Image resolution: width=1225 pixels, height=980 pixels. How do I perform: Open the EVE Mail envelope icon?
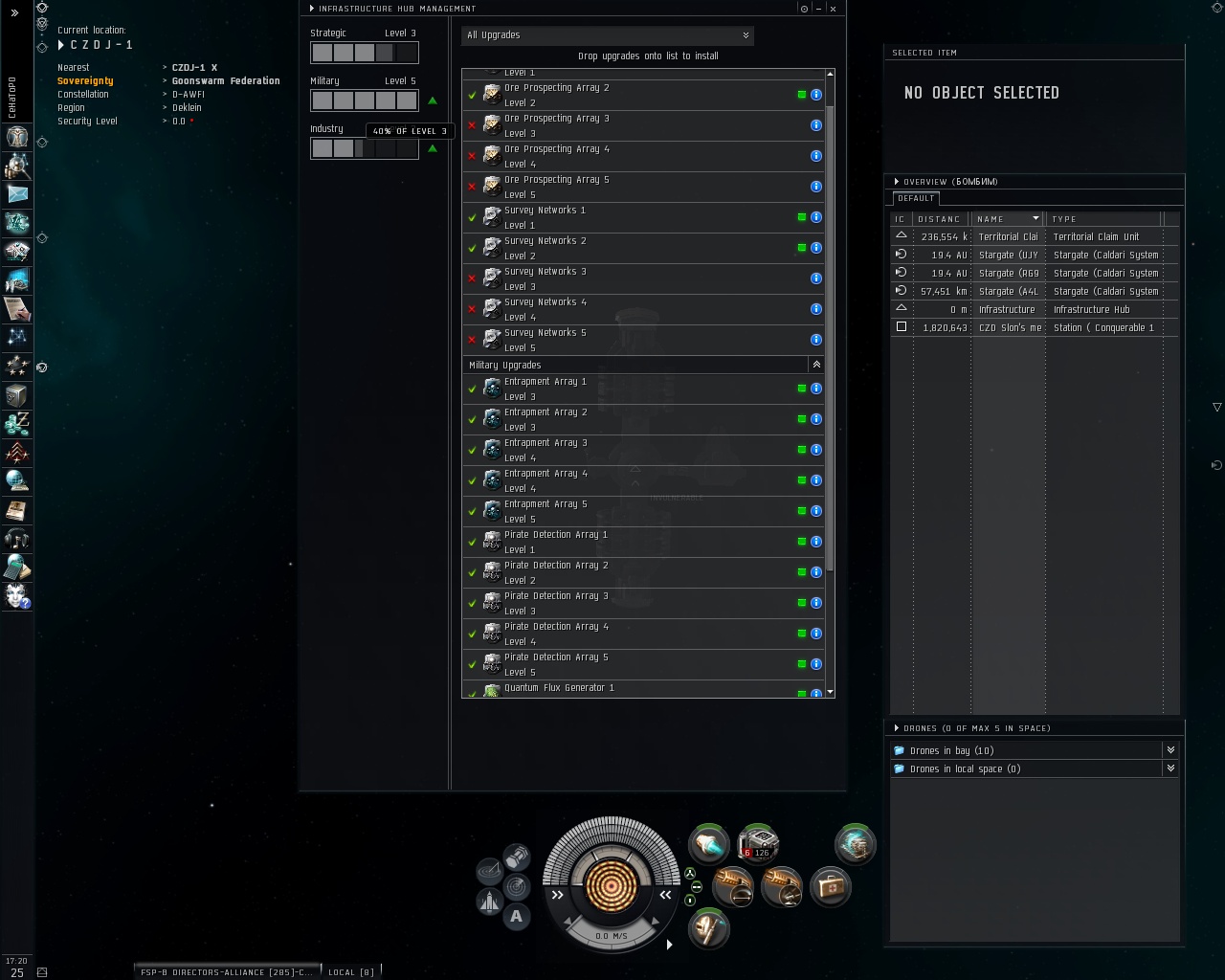click(x=17, y=194)
